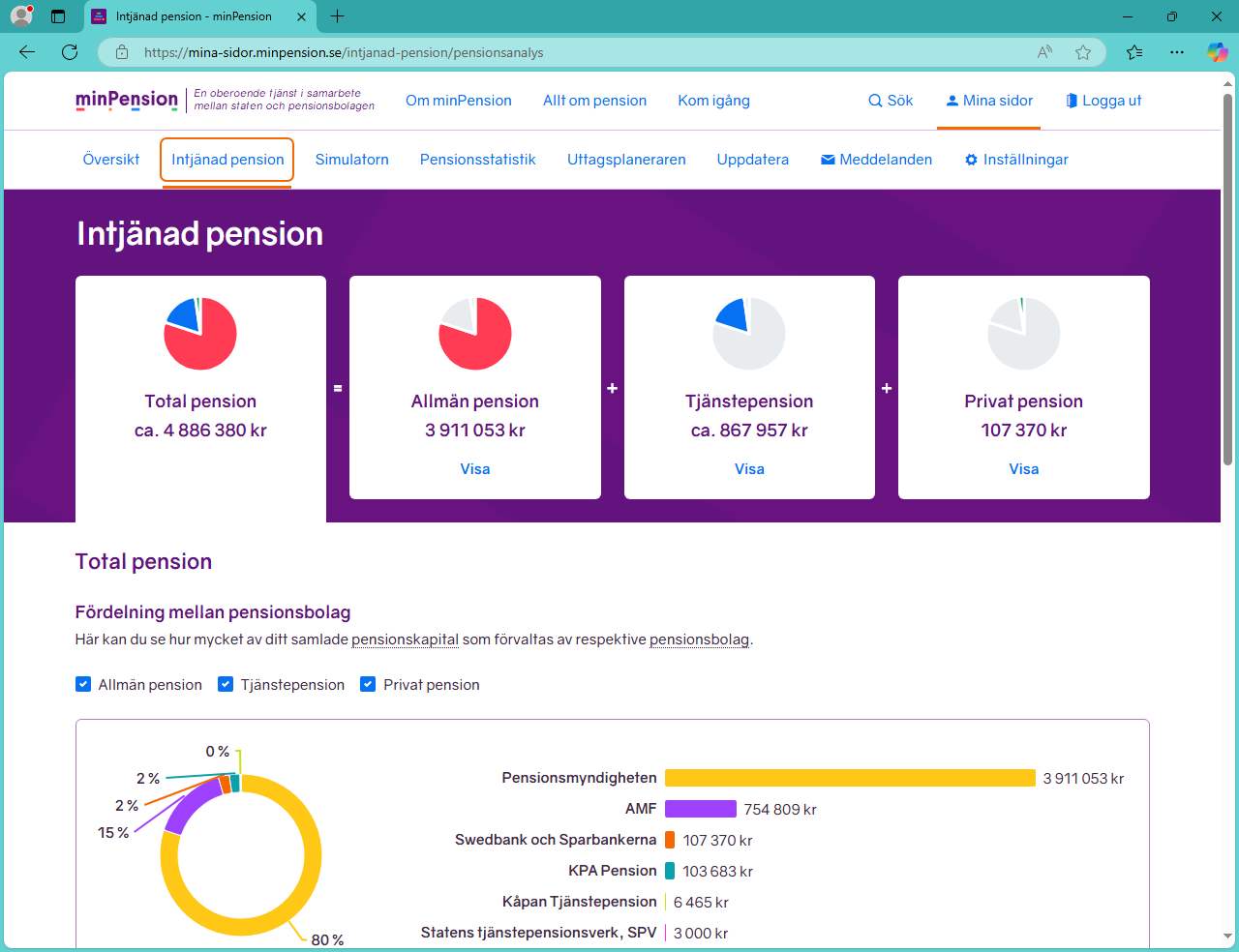Image resolution: width=1239 pixels, height=952 pixels.
Task: Uncheck the Tjänstepension checkbox
Action: click(226, 684)
